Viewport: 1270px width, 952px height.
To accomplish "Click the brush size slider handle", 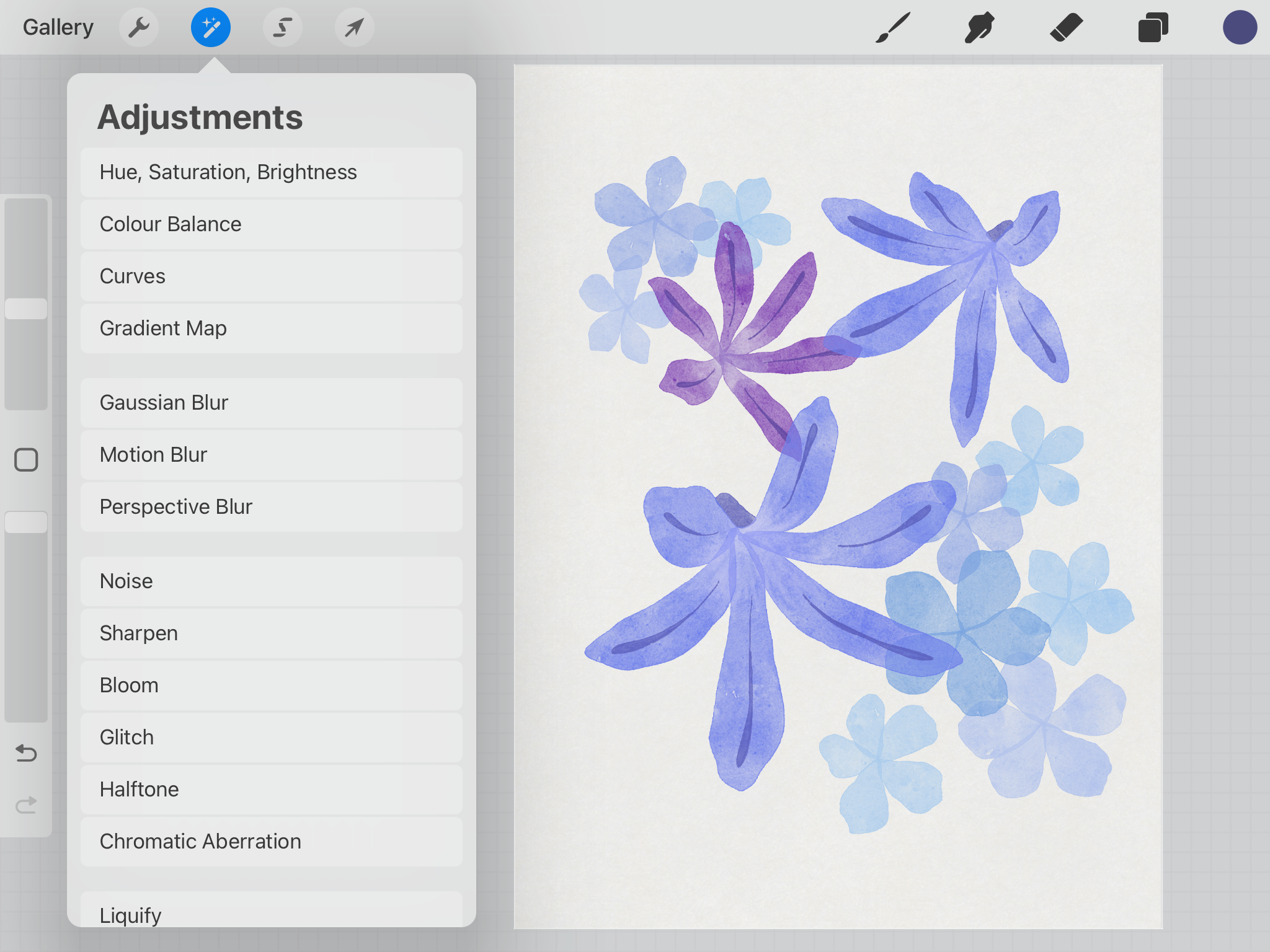I will (x=26, y=309).
